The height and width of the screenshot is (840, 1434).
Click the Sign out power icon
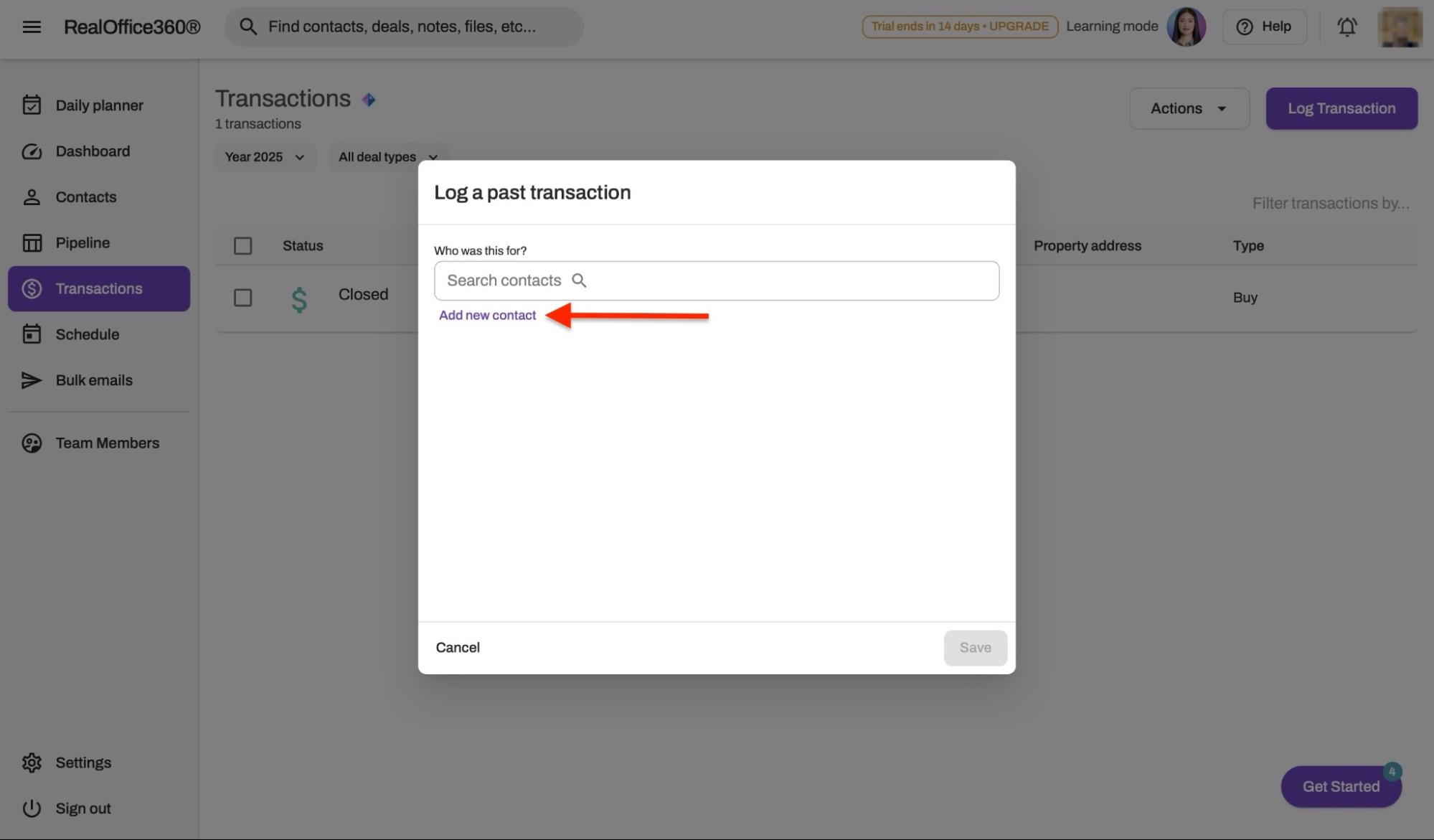[32, 808]
